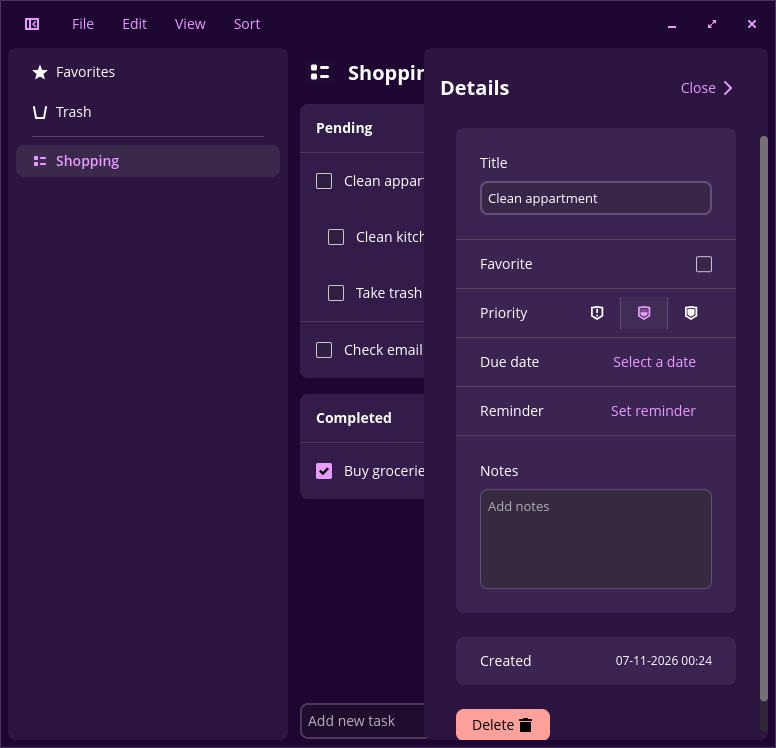
Task: Open the Sort menu
Action: [247, 24]
